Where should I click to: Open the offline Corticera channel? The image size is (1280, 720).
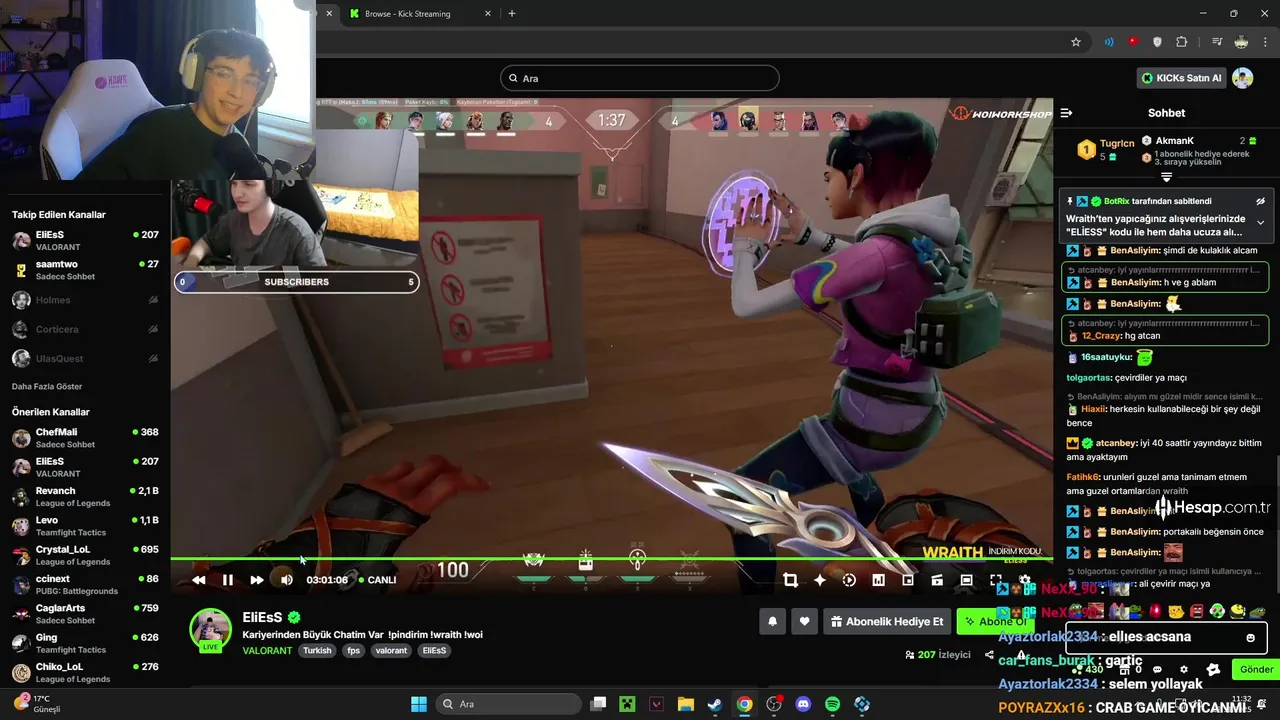[85, 329]
